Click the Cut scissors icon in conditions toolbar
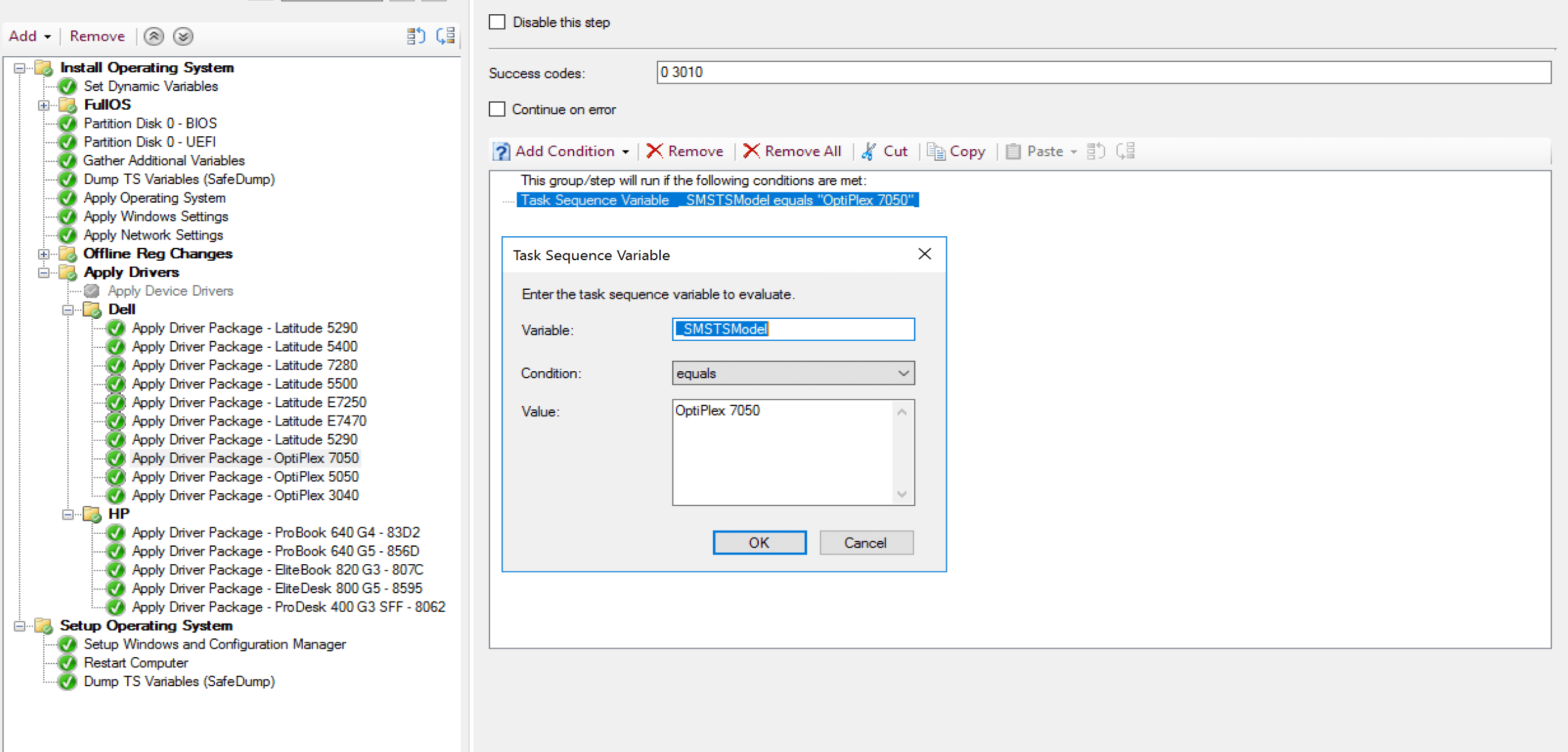This screenshot has width=1568, height=752. click(x=869, y=151)
